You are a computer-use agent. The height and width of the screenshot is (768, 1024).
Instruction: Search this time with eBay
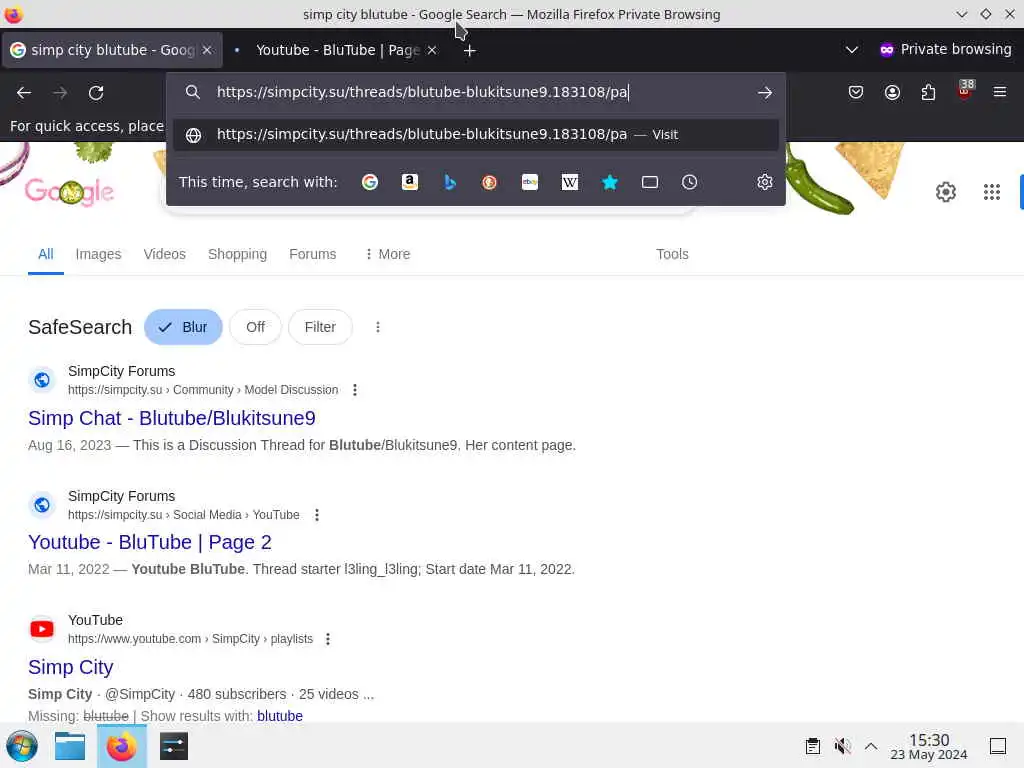pyautogui.click(x=530, y=182)
